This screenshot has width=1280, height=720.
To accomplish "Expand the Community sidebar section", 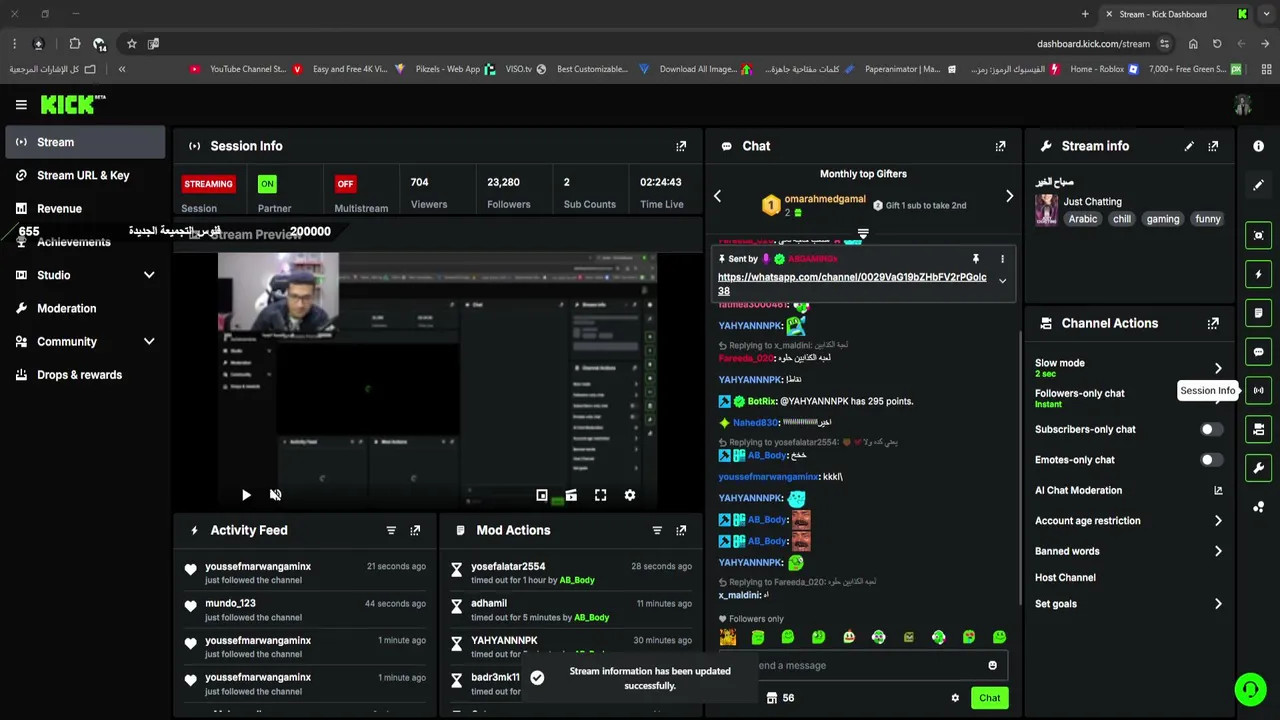I will 149,342.
